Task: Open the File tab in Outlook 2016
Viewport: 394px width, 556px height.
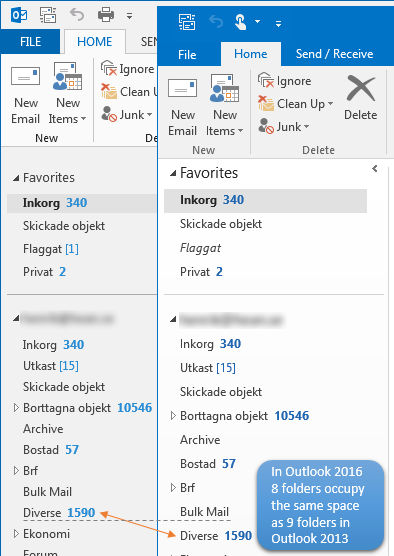Action: click(x=187, y=54)
